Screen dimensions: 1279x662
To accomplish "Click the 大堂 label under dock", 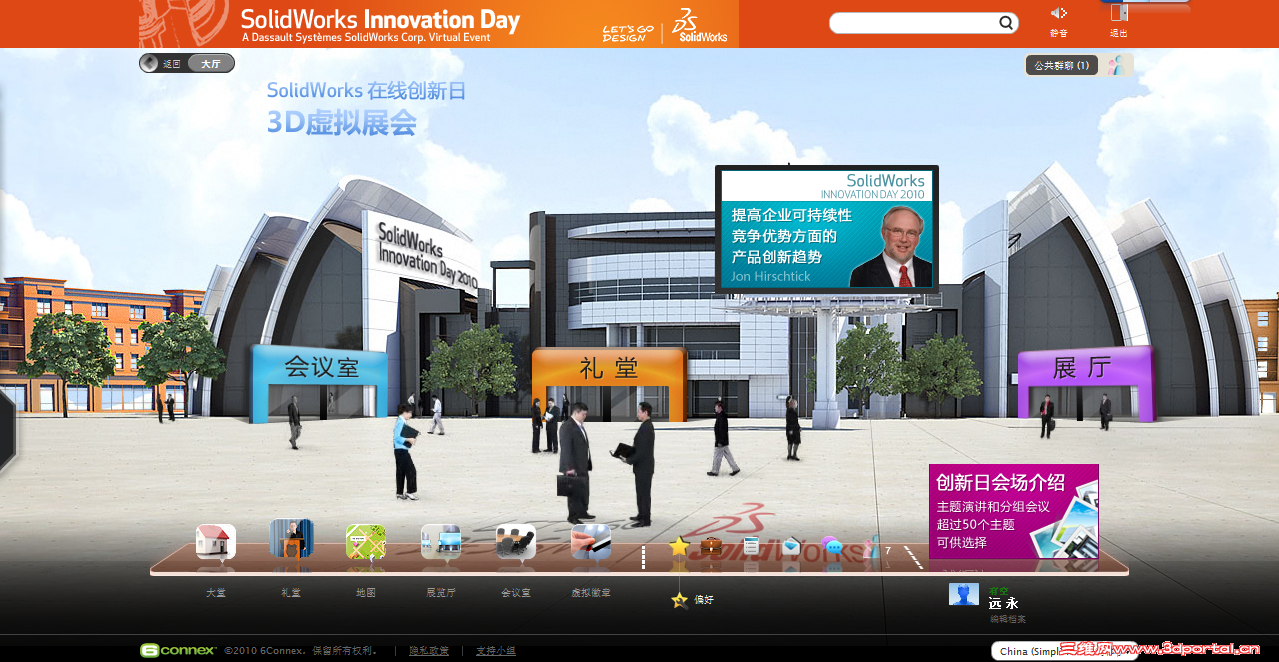I will [x=216, y=593].
